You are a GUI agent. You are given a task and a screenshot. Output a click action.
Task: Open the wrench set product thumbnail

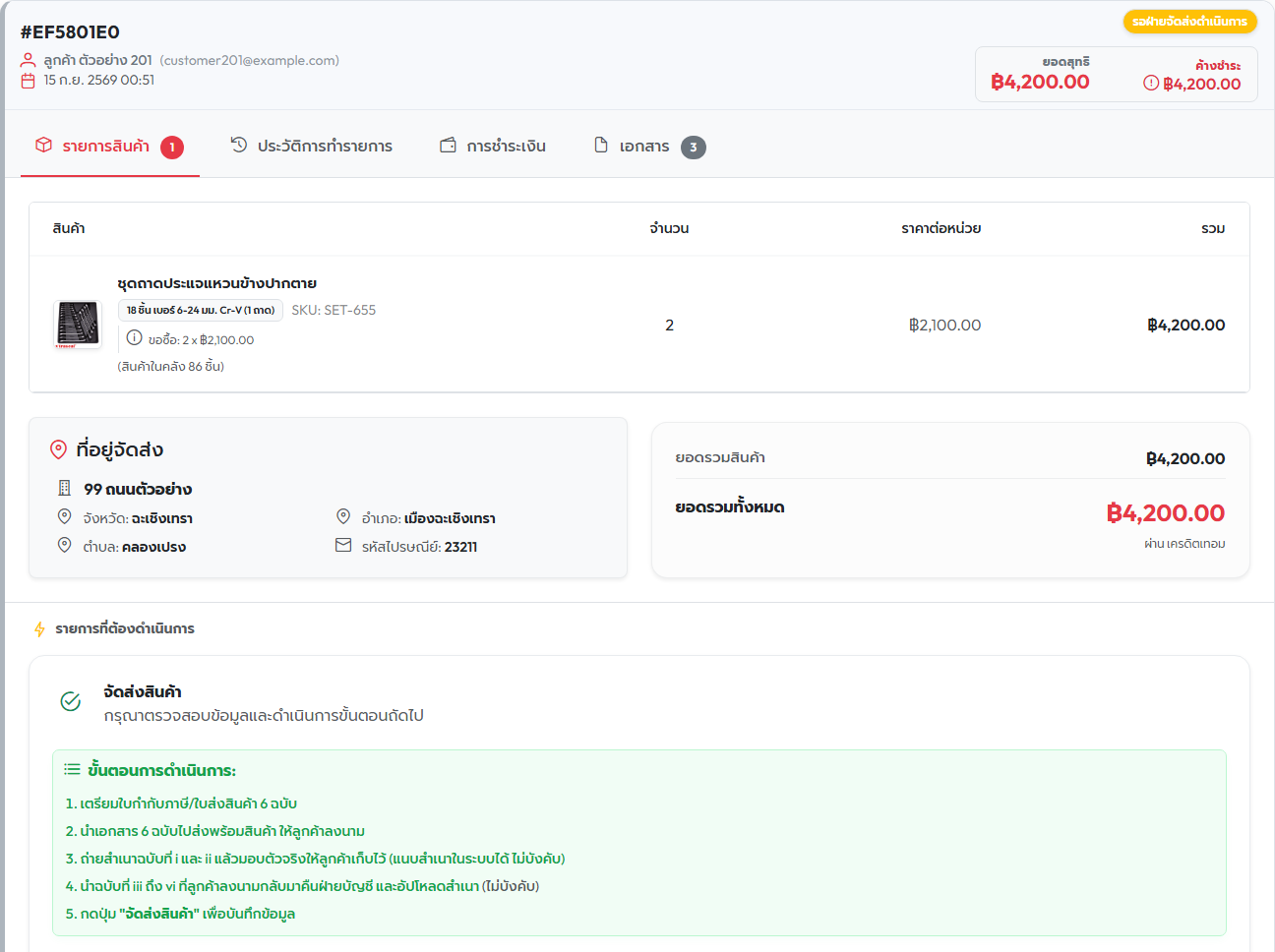point(78,325)
